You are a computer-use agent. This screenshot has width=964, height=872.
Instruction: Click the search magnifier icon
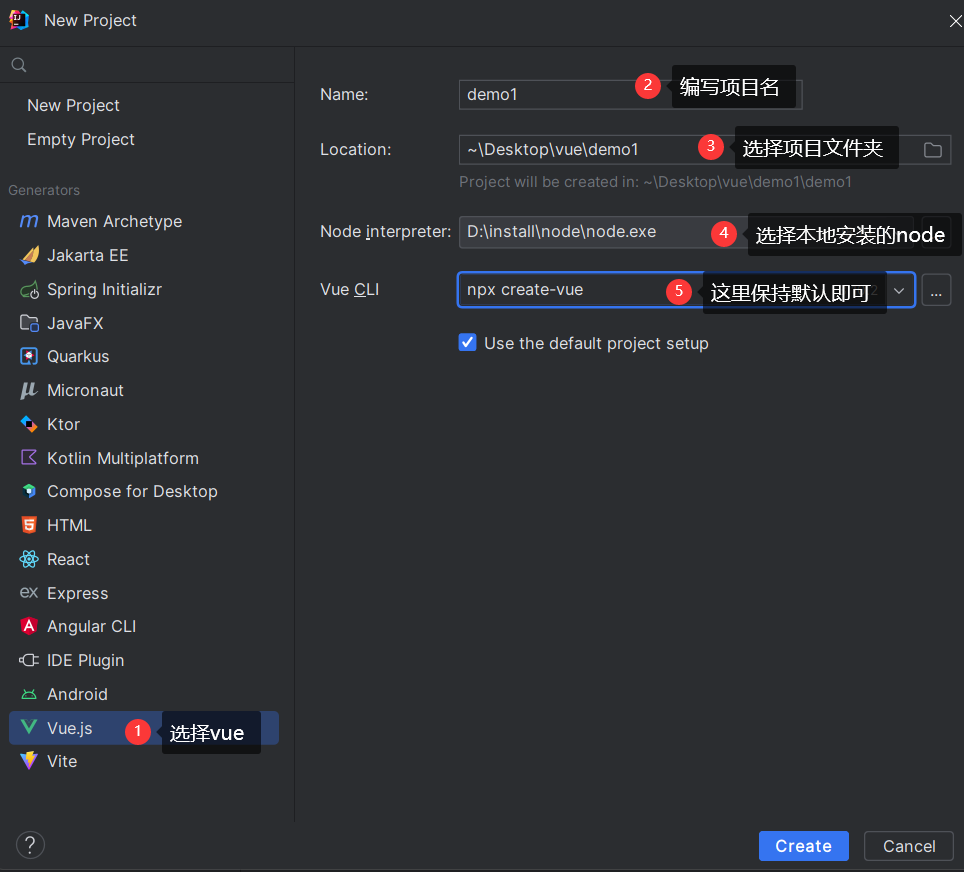(19, 65)
